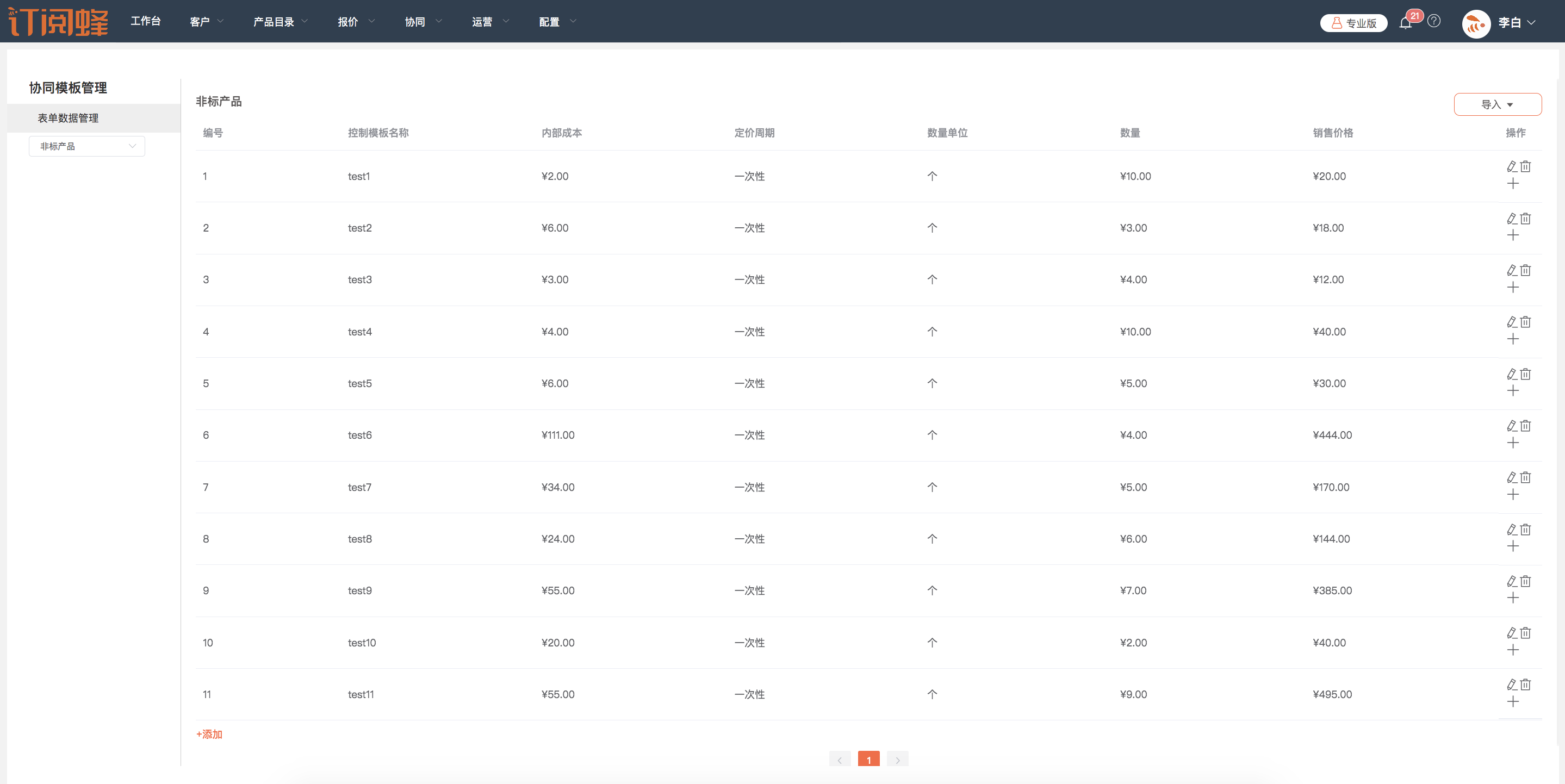
Task: Click the 专业版 edition badge button
Action: point(1353,23)
